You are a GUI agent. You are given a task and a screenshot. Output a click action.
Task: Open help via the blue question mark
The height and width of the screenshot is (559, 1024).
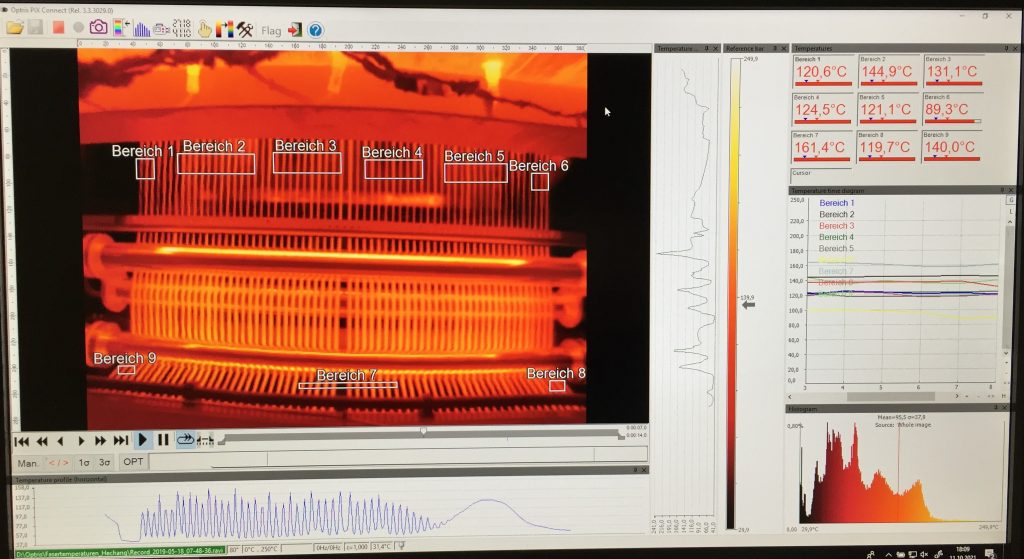pyautogui.click(x=316, y=30)
